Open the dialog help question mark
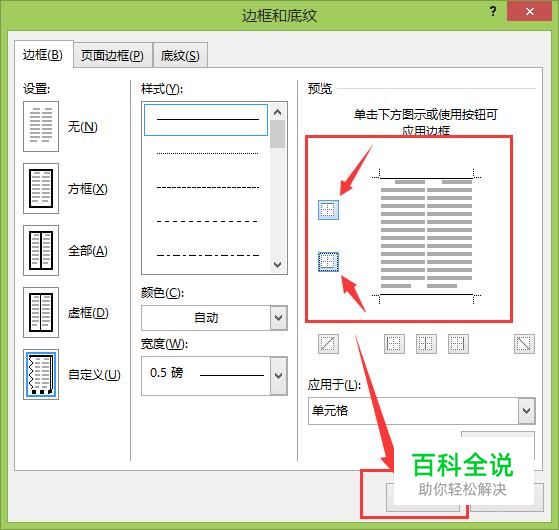Viewport: 559px width, 530px height. pyautogui.click(x=493, y=11)
